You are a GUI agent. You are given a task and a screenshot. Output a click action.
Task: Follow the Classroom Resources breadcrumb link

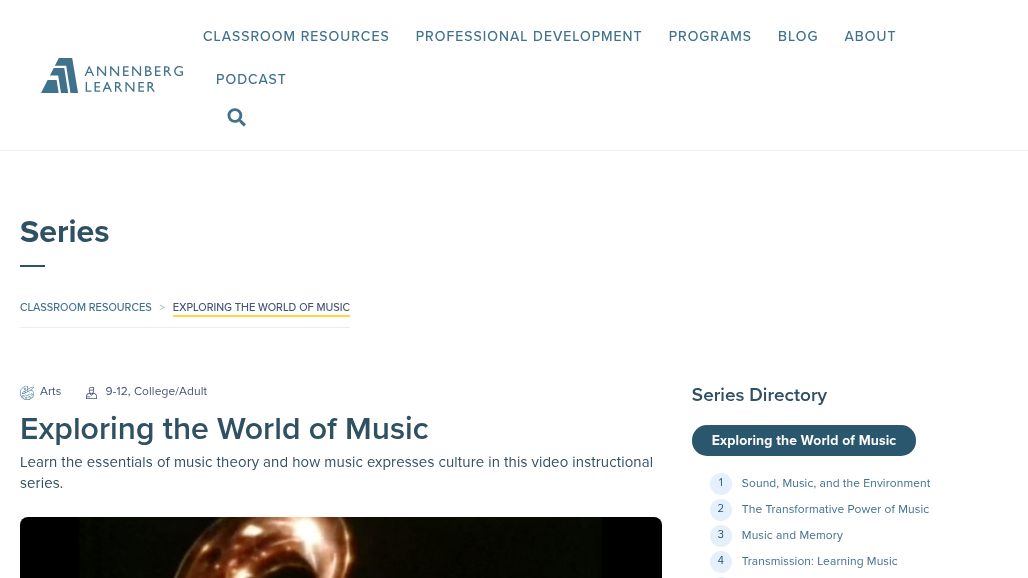point(85,307)
